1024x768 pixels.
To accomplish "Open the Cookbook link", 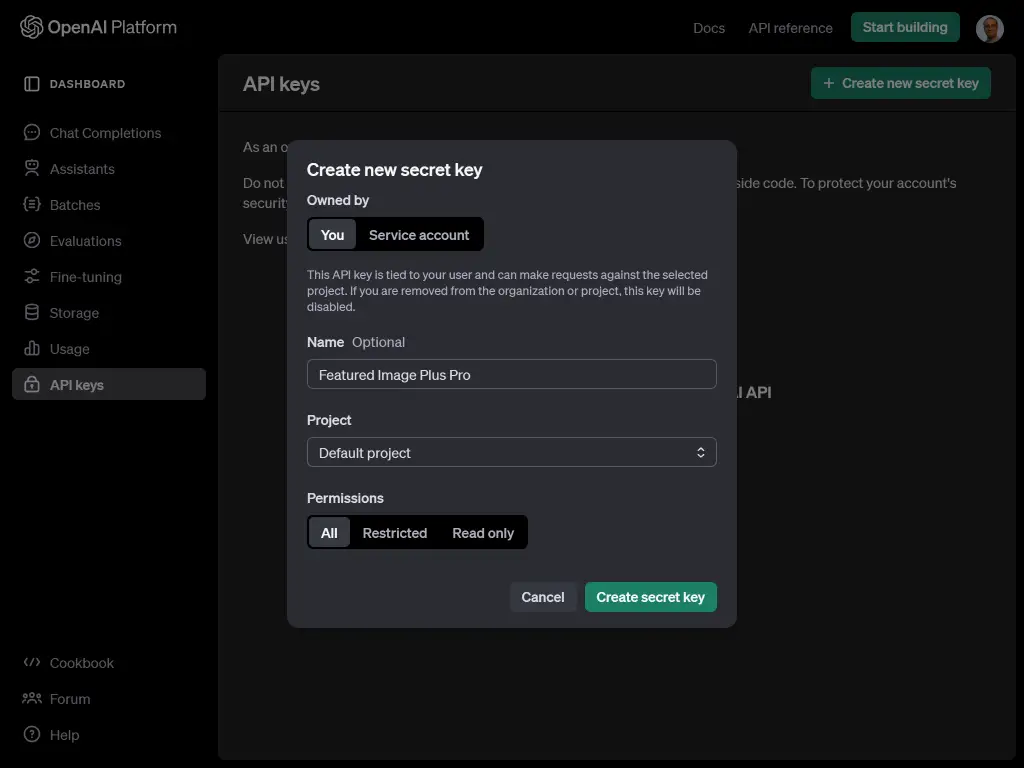I will coord(108,662).
